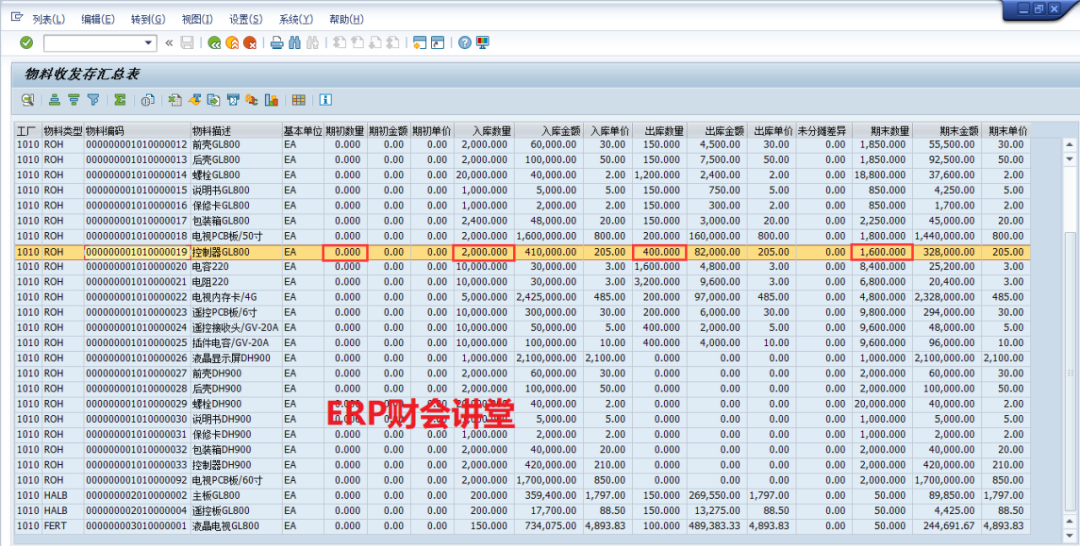Screen dimensions: 1080x546
Task: Click the Sum total sigma icon
Action: pyautogui.click(x=120, y=100)
